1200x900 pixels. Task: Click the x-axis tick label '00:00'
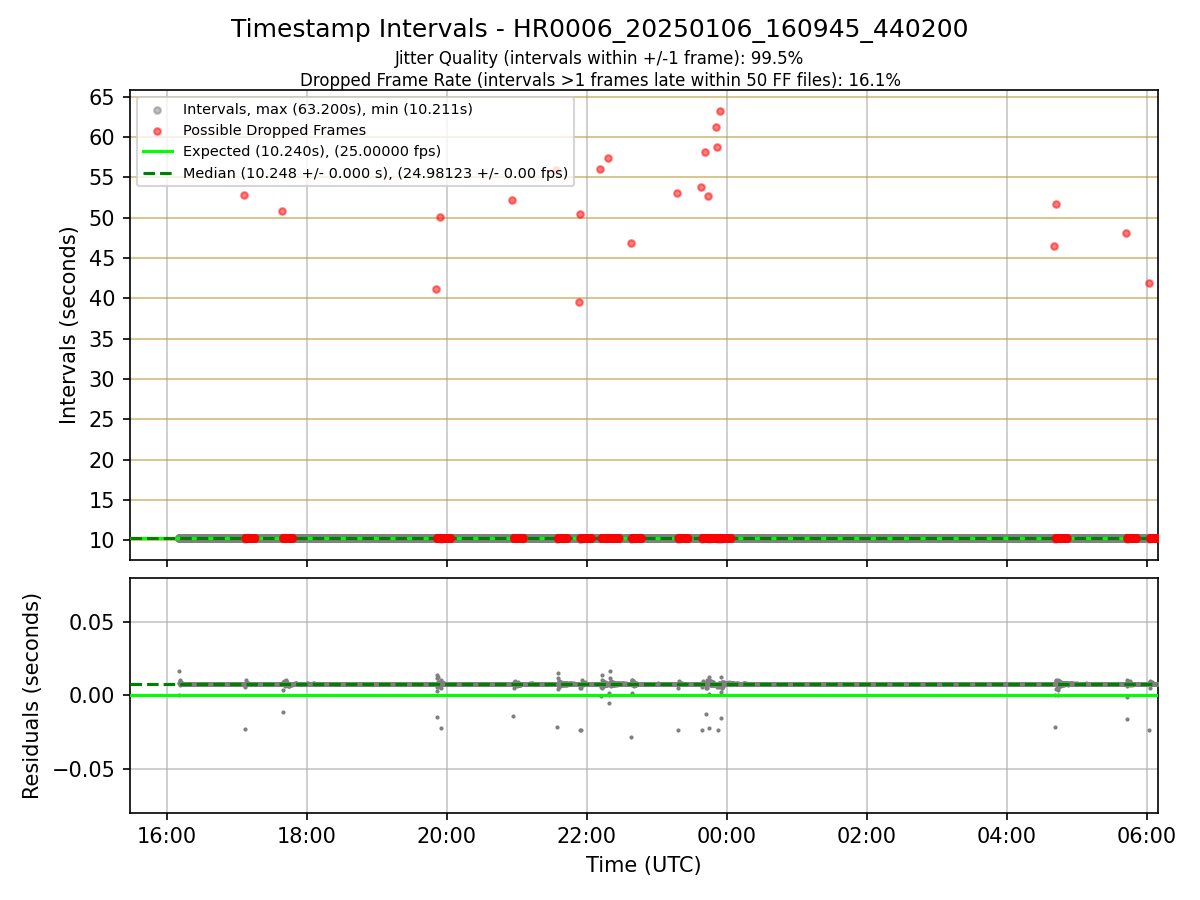727,835
